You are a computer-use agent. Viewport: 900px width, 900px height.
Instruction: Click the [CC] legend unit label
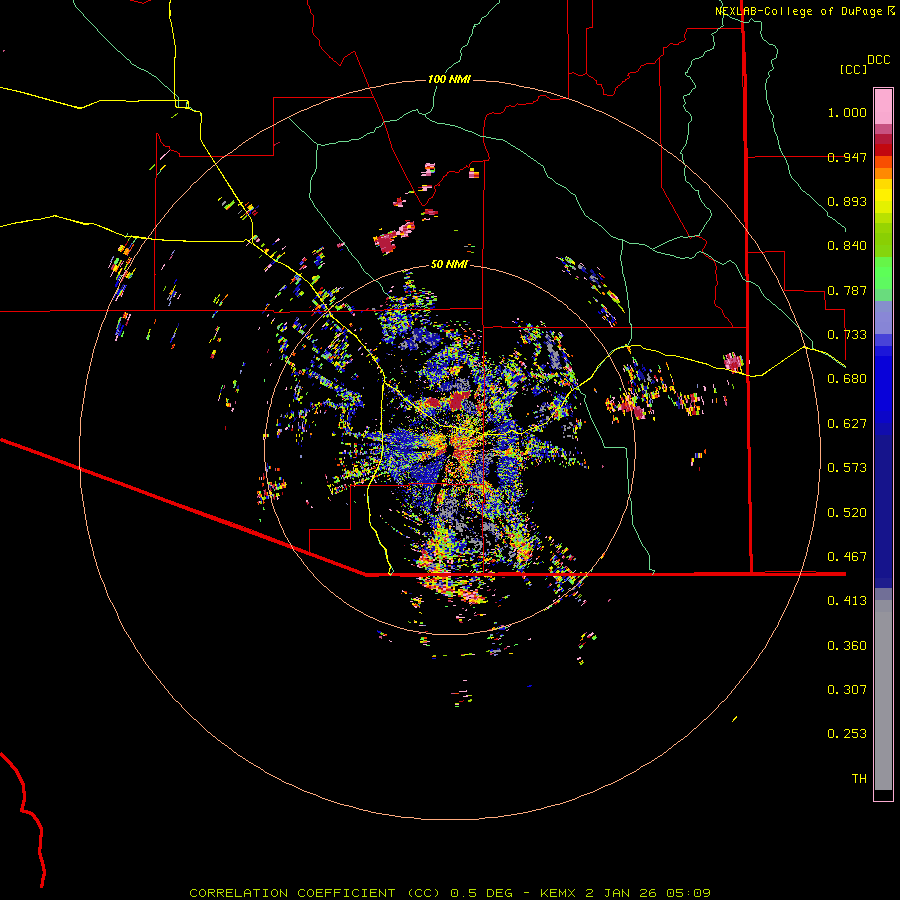pyautogui.click(x=853, y=69)
